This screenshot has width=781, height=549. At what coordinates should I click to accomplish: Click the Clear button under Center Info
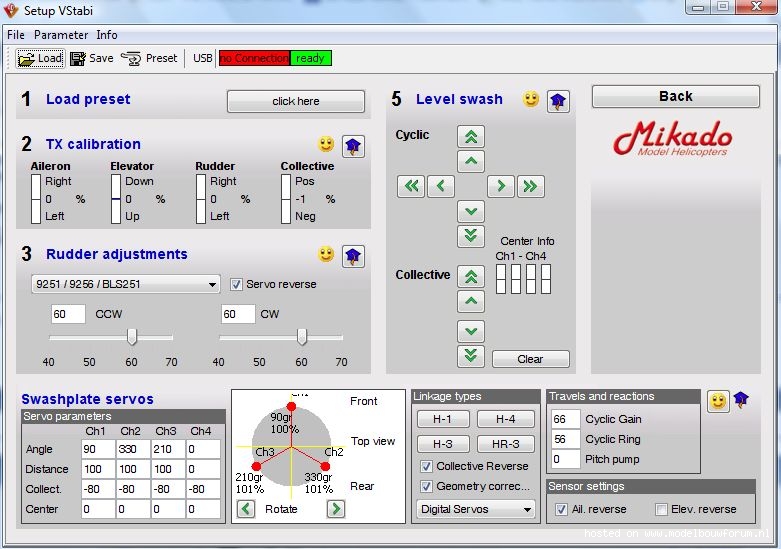(x=530, y=359)
